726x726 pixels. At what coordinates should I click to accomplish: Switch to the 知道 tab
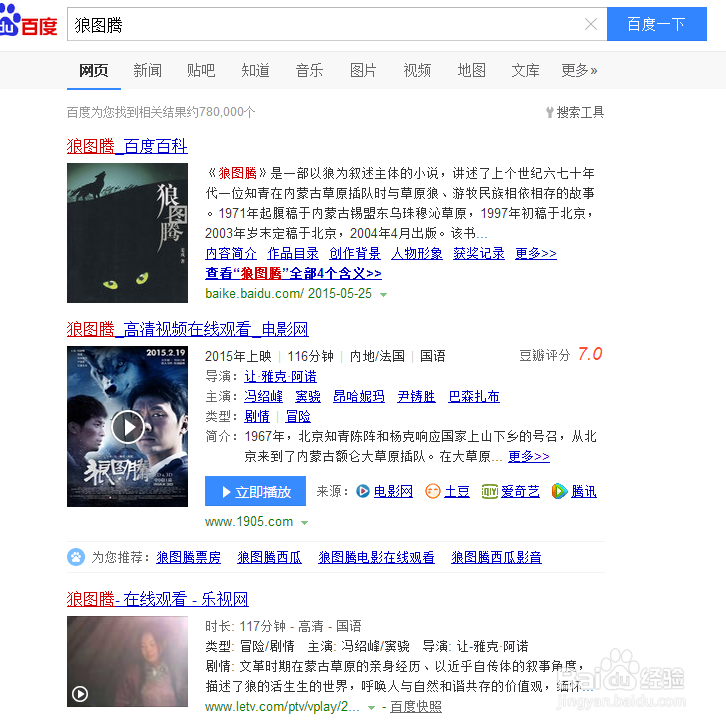255,70
